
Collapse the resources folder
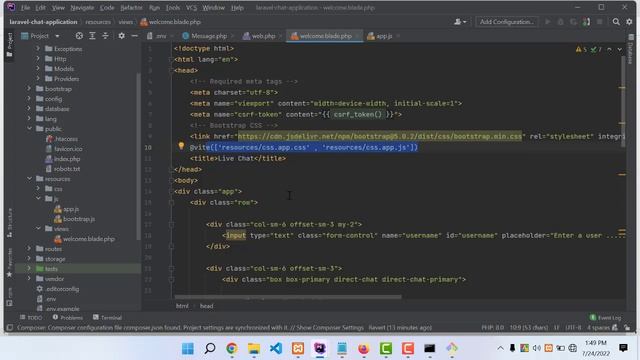[x=29, y=179]
